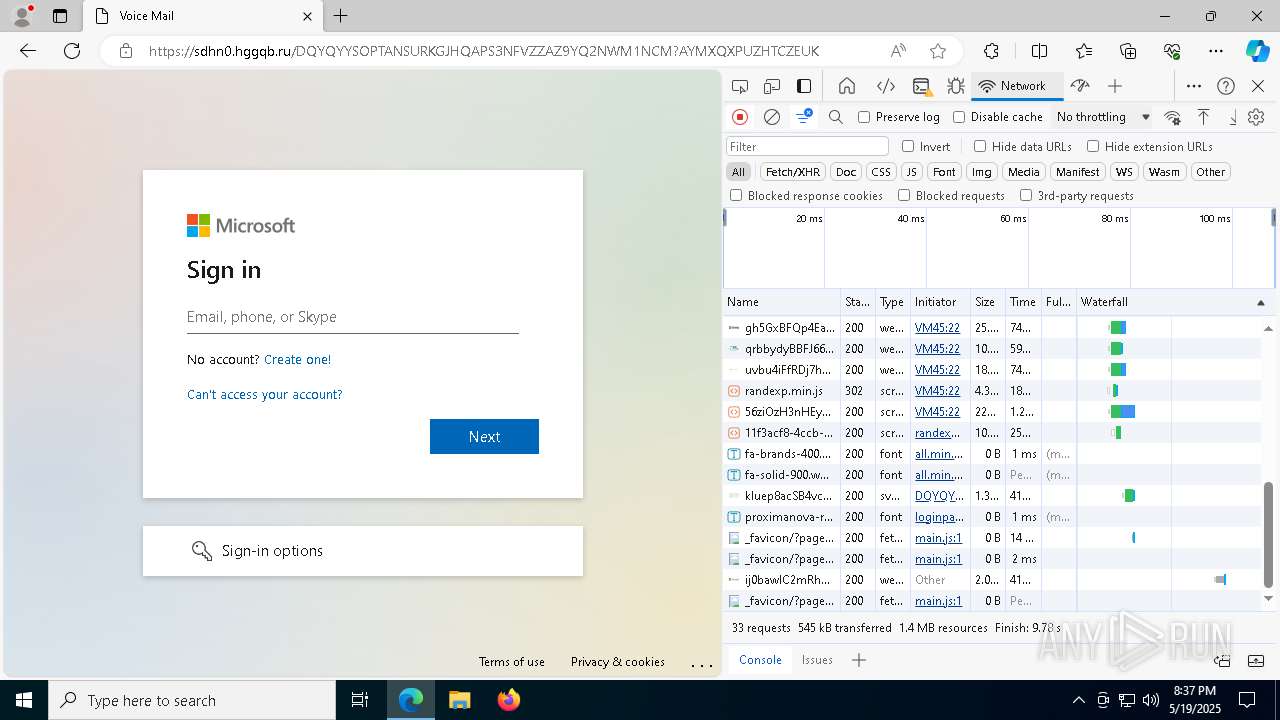The height and width of the screenshot is (720, 1280).
Task: Open the Issues drawer tab
Action: (817, 660)
